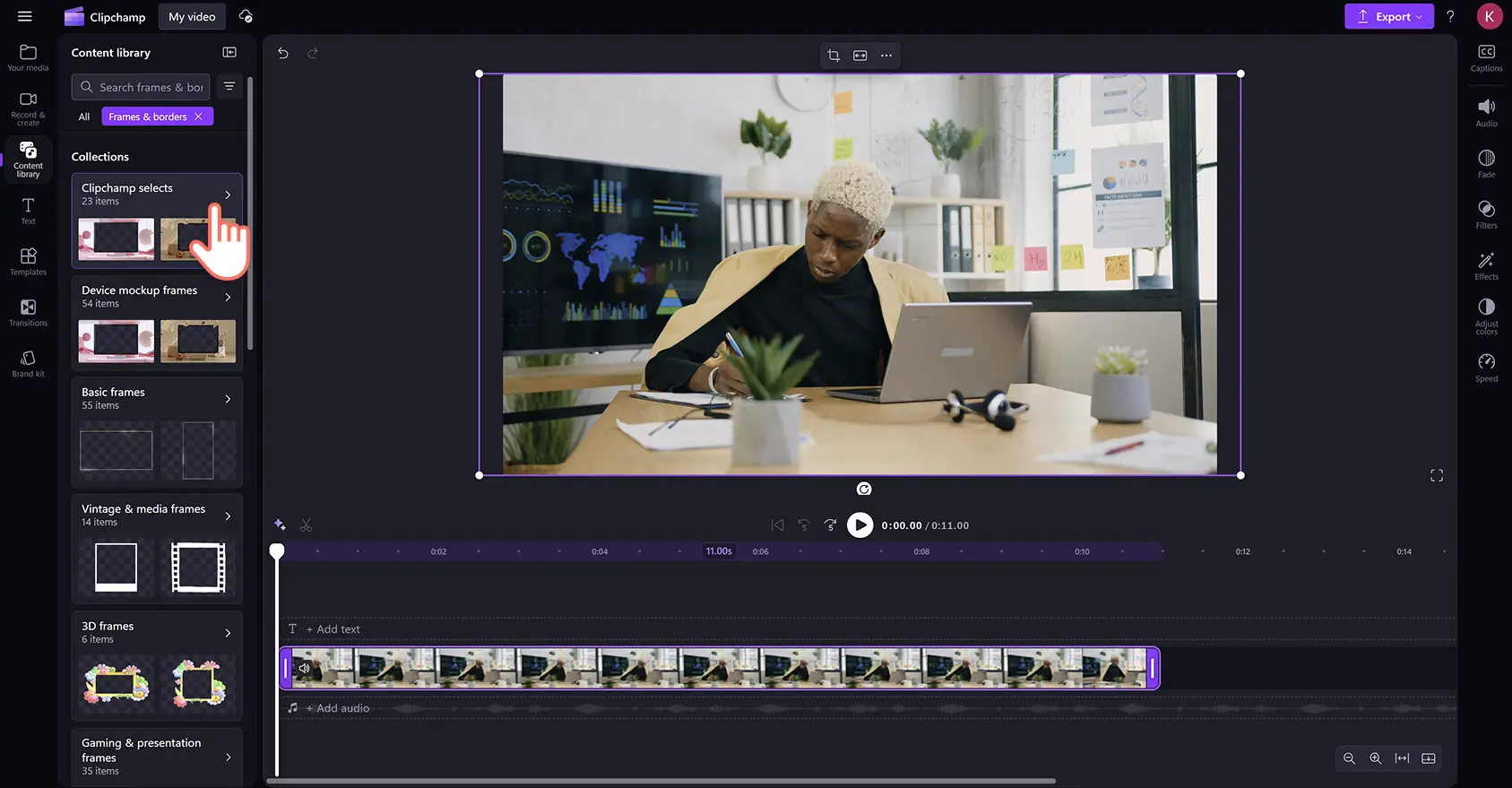Click the horizontal timeline scrollbar
Image resolution: width=1512 pixels, height=788 pixels.
(x=661, y=781)
